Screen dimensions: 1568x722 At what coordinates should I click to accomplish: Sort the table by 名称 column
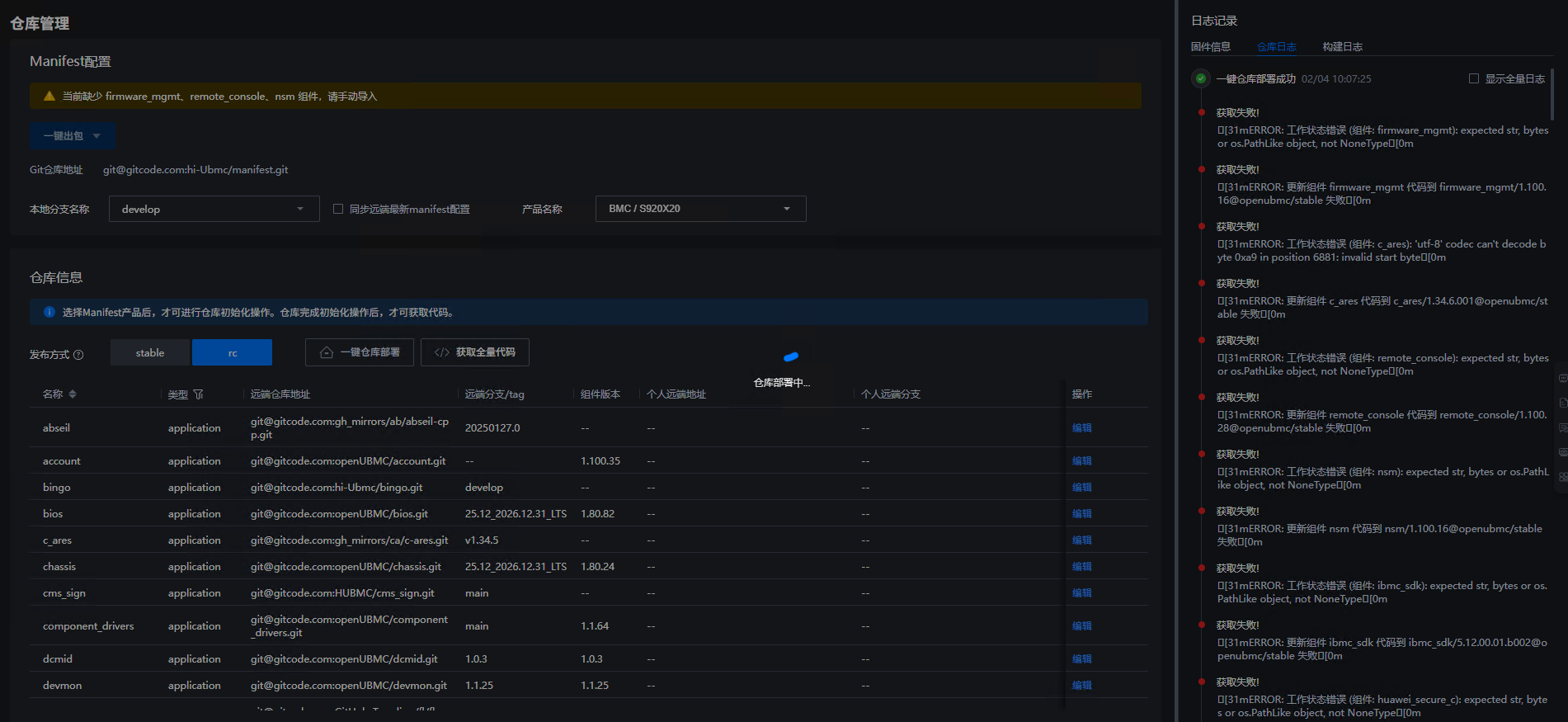pyautogui.click(x=73, y=394)
